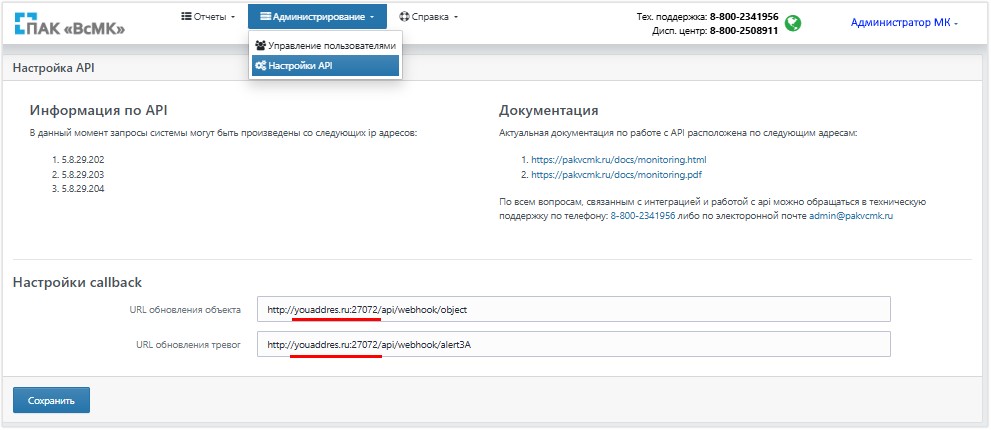Expand the Отчеты dropdown caret
This screenshot has height=430, width=991.
pyautogui.click(x=233, y=18)
